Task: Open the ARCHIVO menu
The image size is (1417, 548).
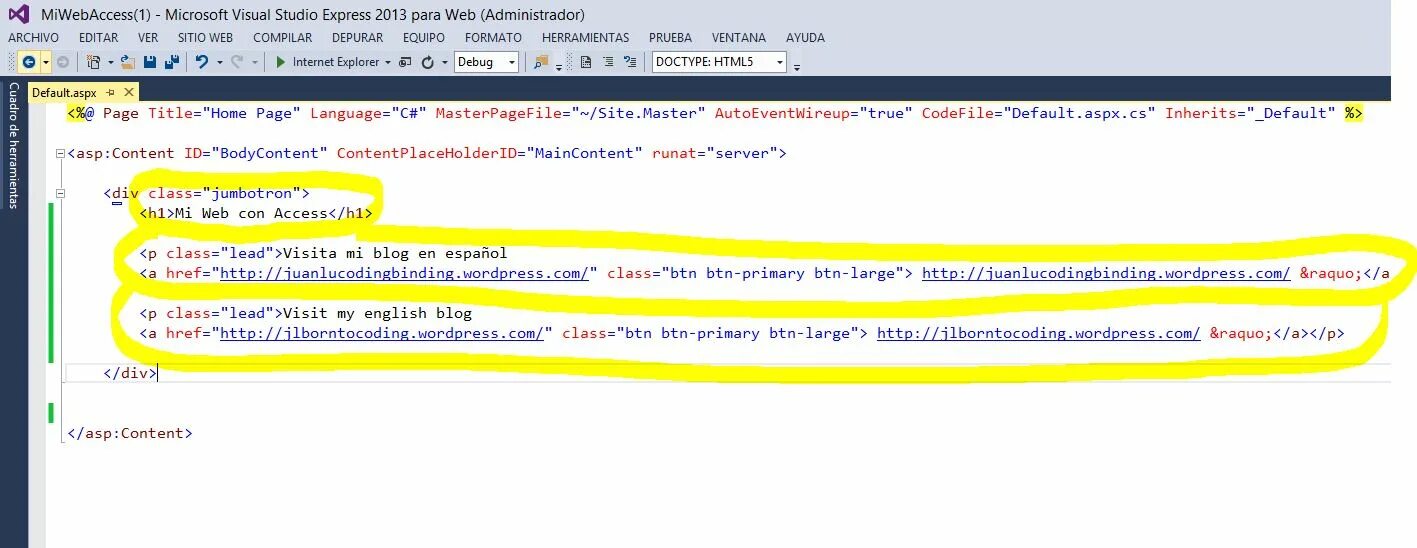Action: [x=33, y=37]
